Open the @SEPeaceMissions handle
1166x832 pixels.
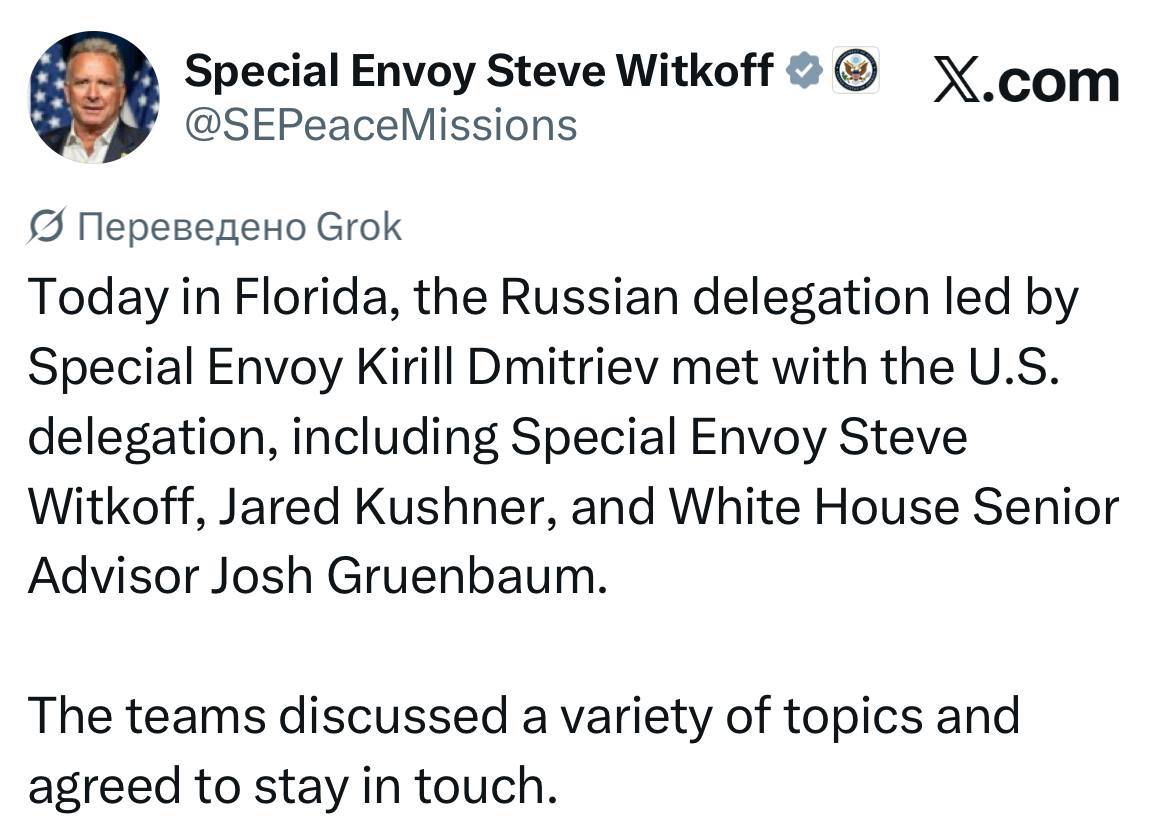(381, 126)
